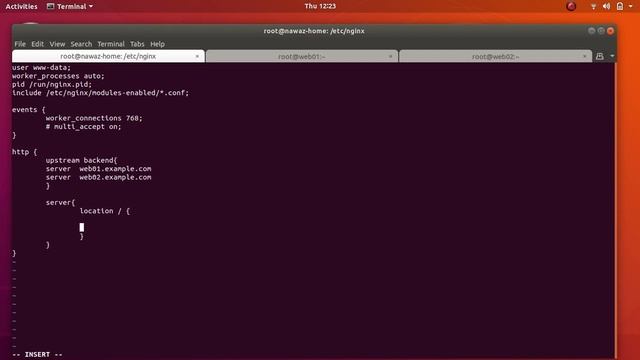640x360 pixels.
Task: Click the 'server web01.example.com' line
Action: click(98, 169)
